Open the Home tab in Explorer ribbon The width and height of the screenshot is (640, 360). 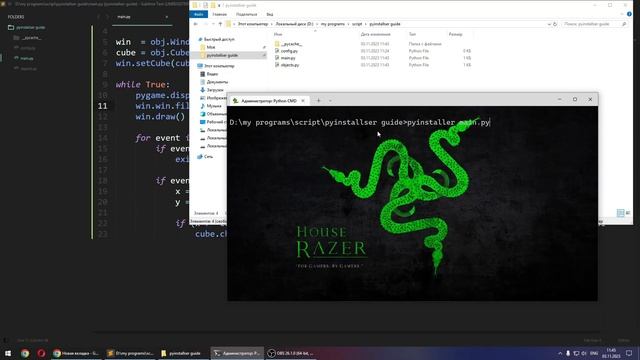pos(219,14)
